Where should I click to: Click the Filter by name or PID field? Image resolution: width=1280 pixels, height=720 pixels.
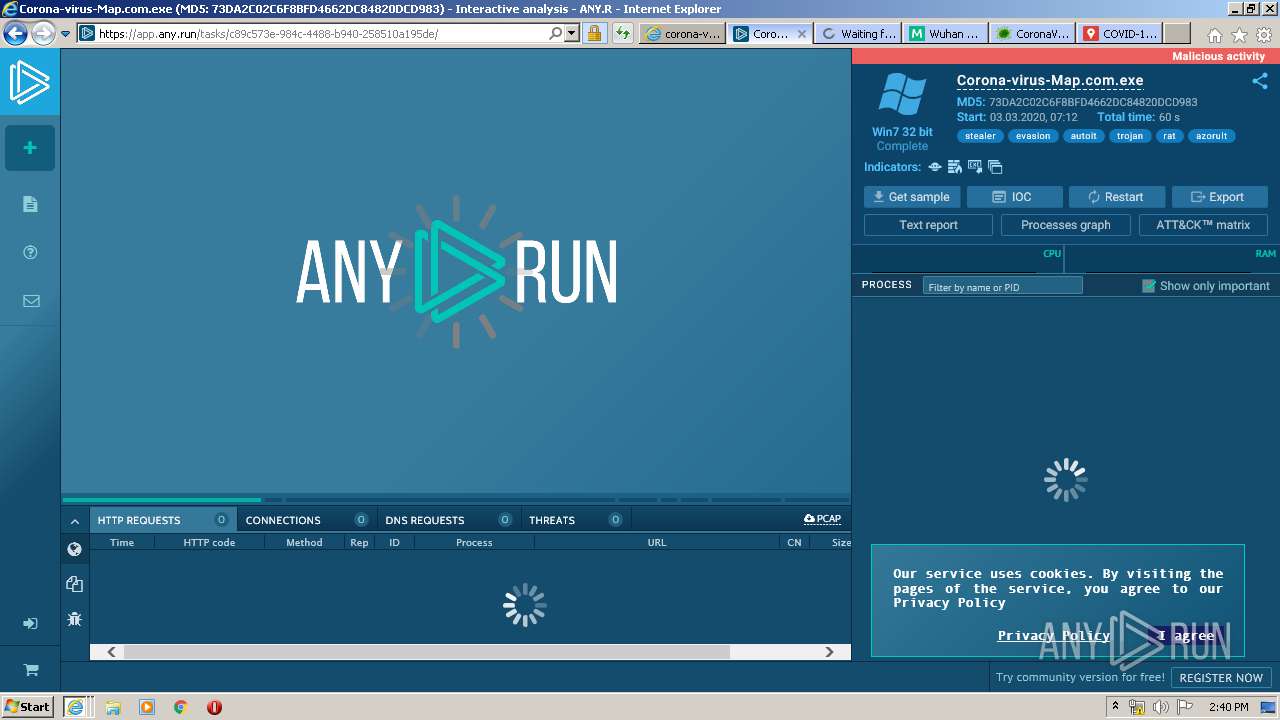pos(1002,287)
